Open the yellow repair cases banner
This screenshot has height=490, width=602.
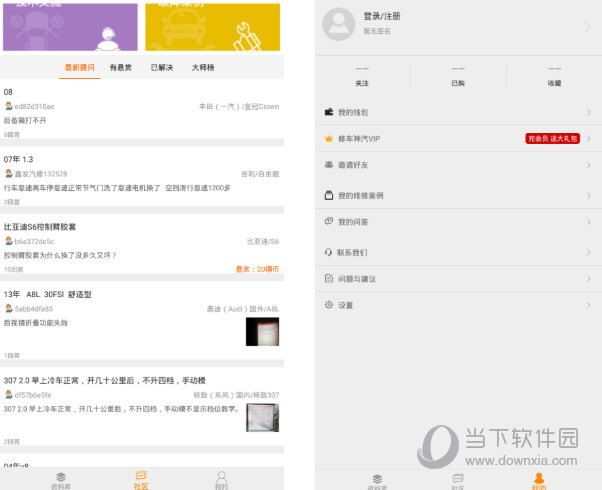tap(212, 26)
